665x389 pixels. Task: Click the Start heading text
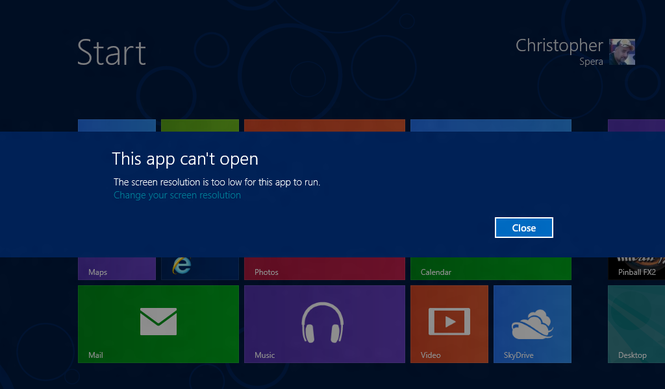(x=112, y=53)
